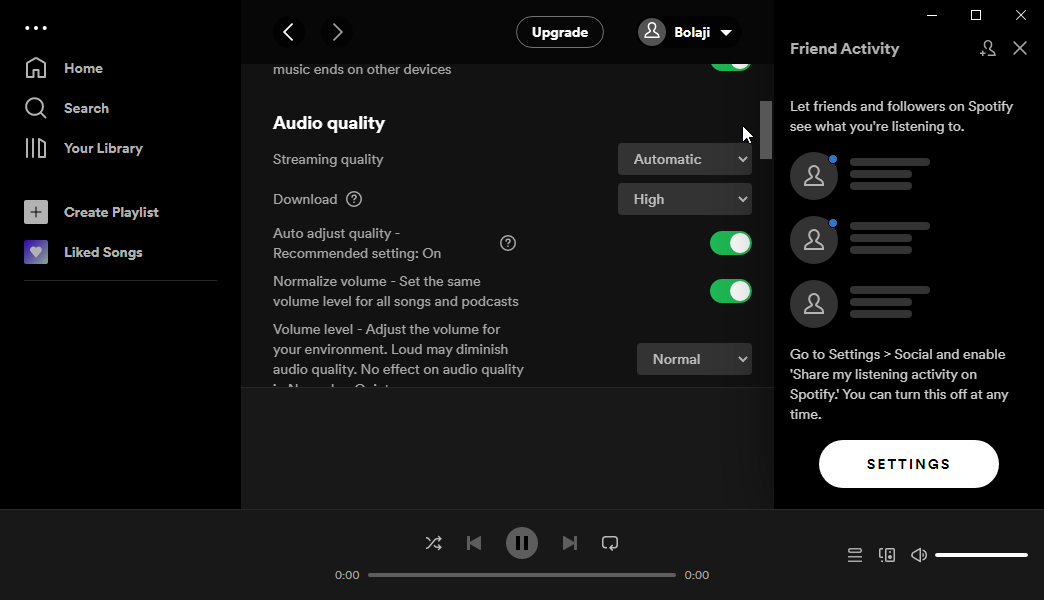Skip to previous track
The height and width of the screenshot is (600, 1044).
click(x=474, y=543)
